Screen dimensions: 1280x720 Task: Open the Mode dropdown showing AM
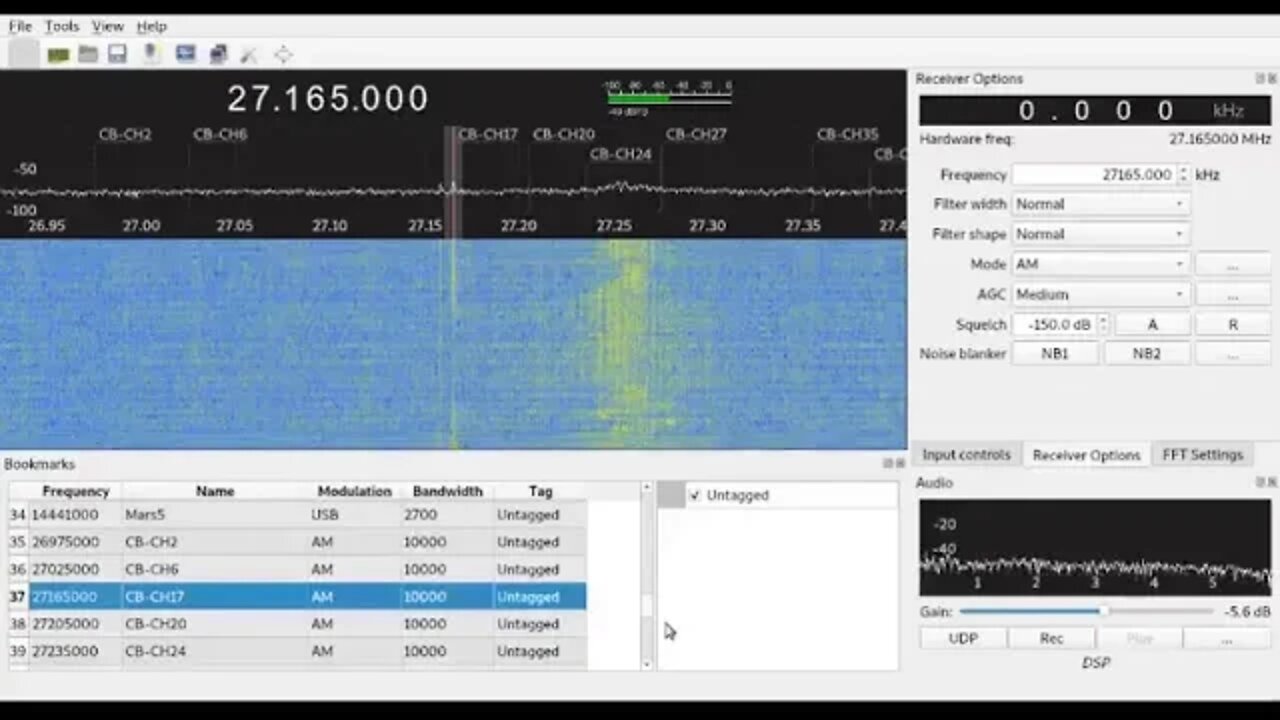1101,264
